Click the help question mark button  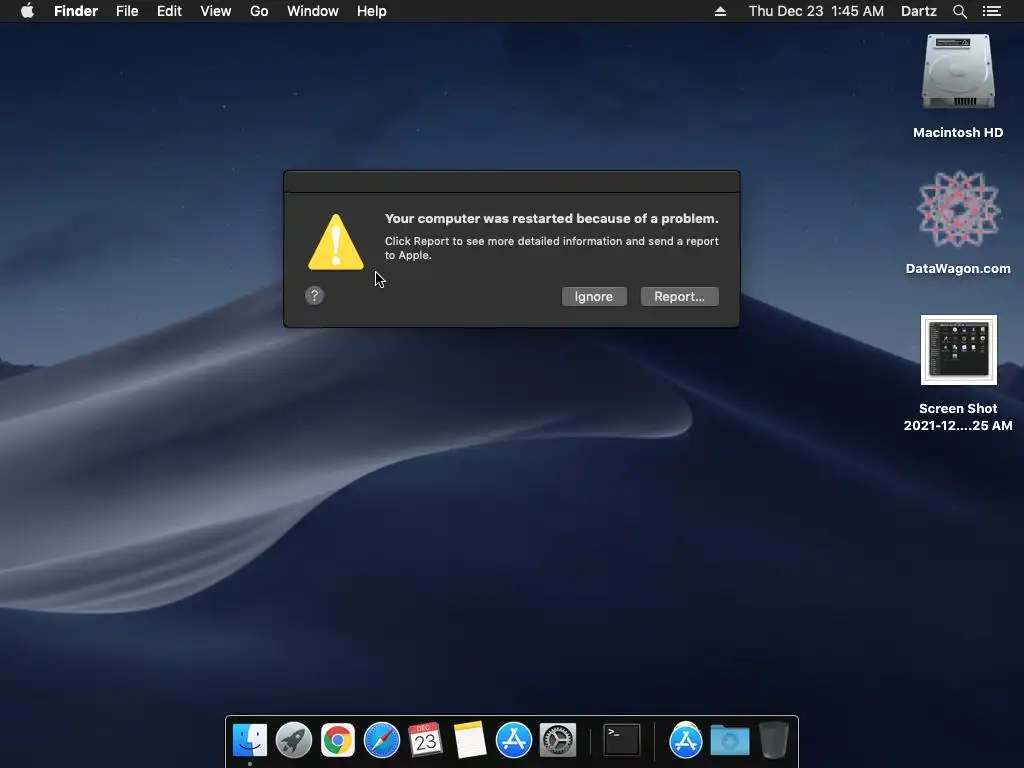point(314,296)
